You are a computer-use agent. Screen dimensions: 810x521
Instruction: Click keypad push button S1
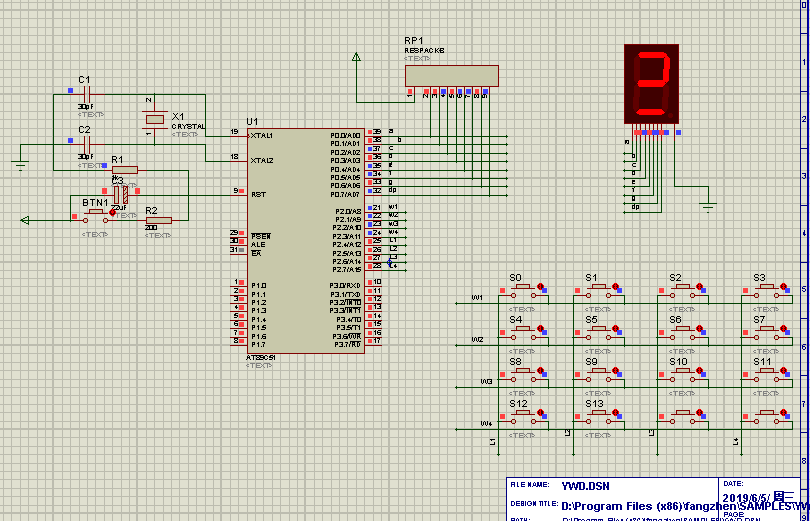click(x=599, y=291)
